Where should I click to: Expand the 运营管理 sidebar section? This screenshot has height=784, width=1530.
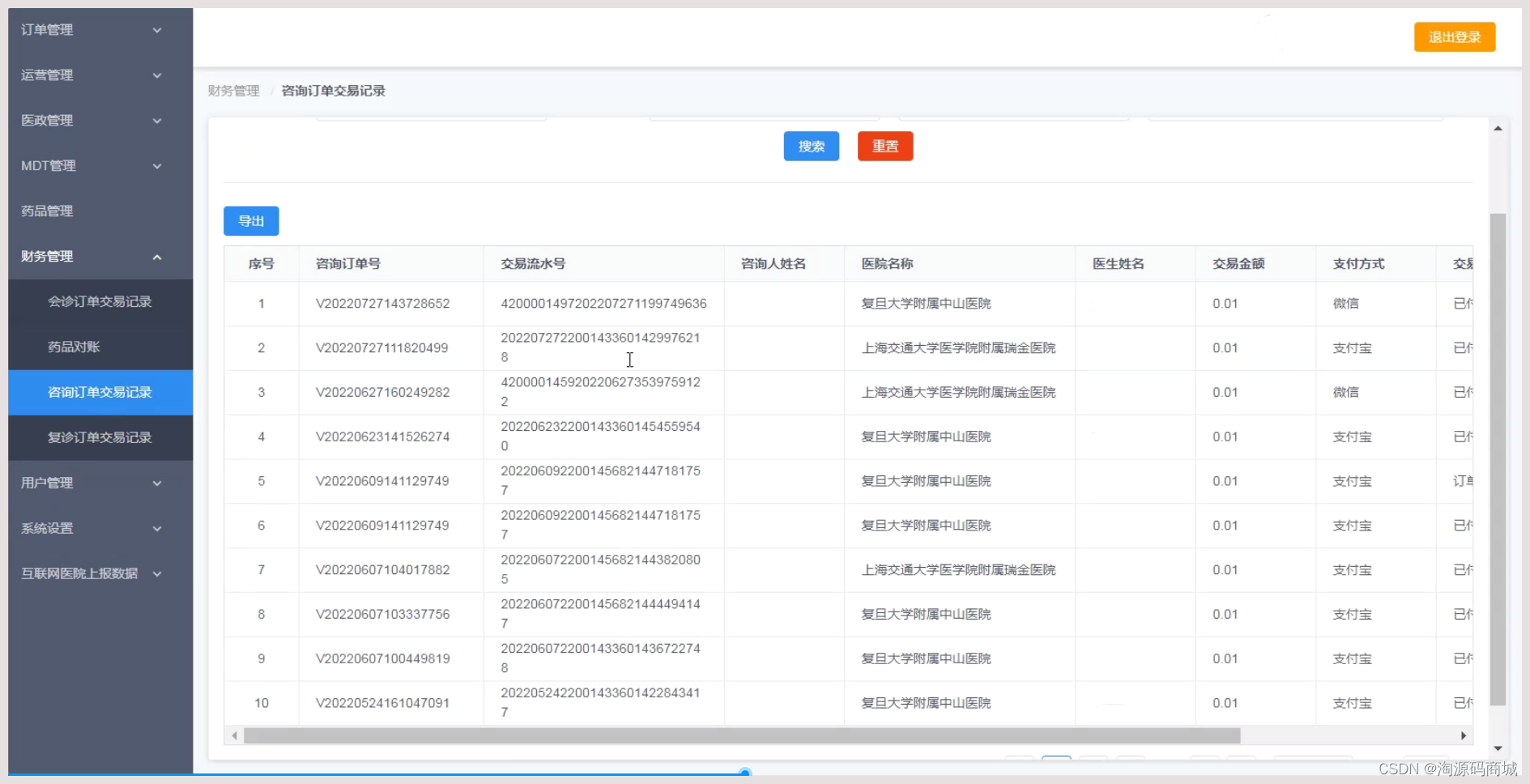[x=89, y=75]
